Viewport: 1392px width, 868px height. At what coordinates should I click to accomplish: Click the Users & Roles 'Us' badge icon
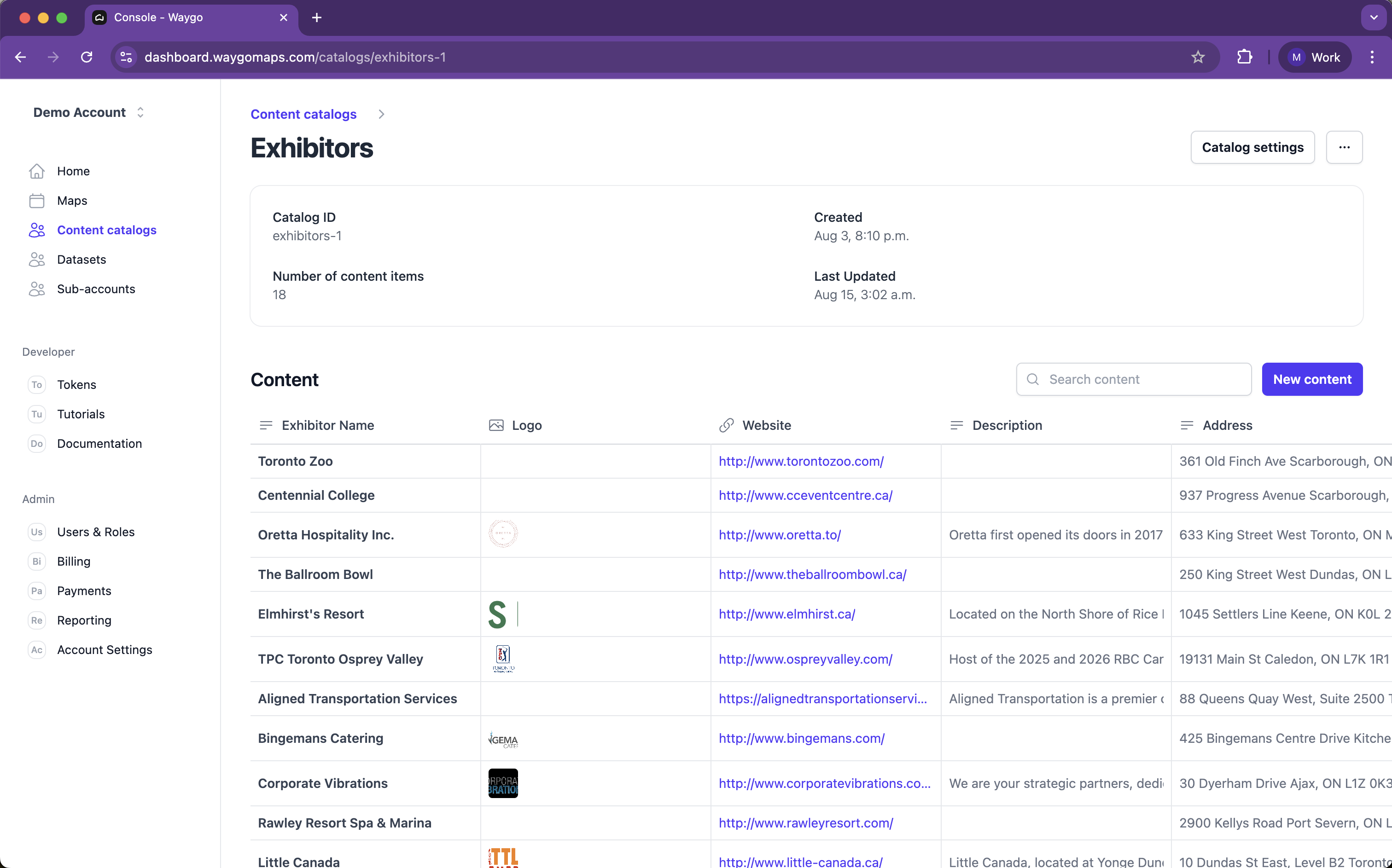[x=37, y=532]
